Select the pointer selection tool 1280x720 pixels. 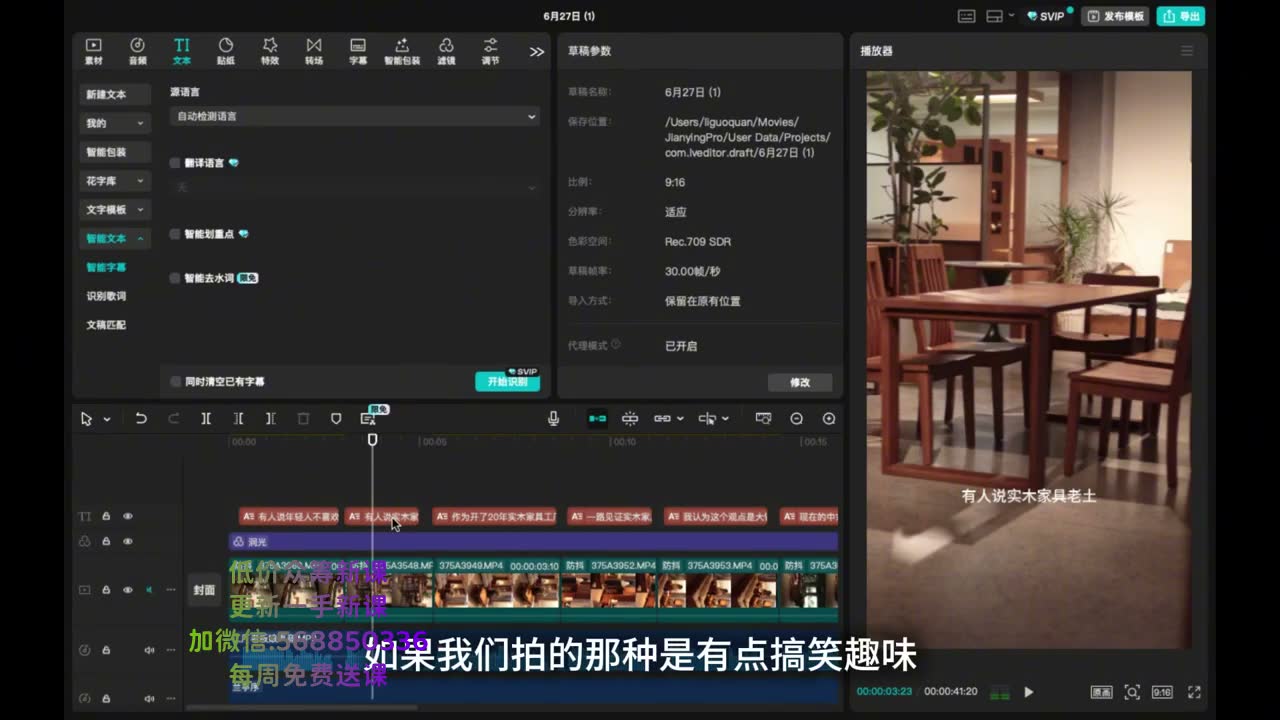86,419
